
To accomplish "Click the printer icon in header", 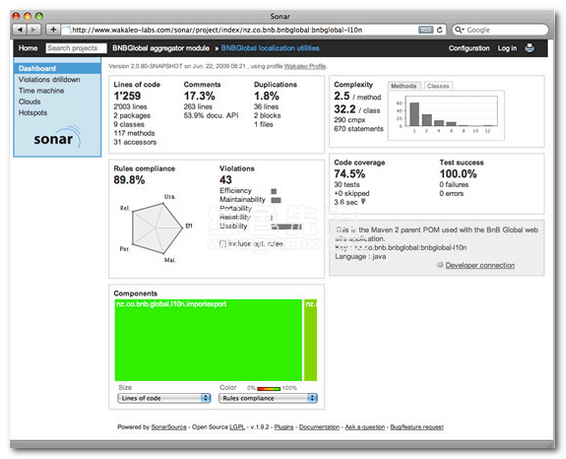I will tap(530, 48).
